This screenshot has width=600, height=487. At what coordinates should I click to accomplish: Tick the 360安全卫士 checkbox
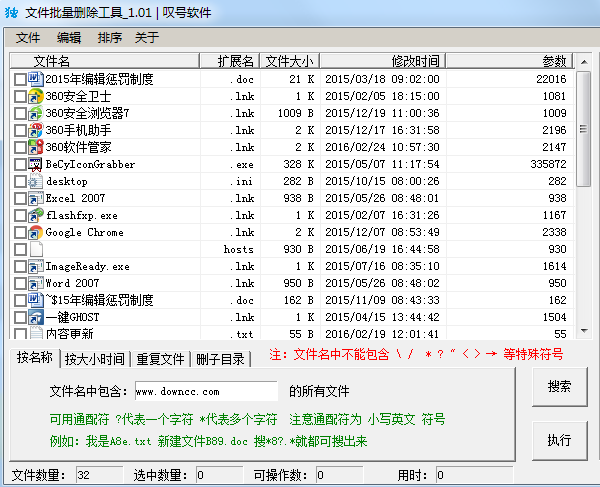click(x=20, y=96)
